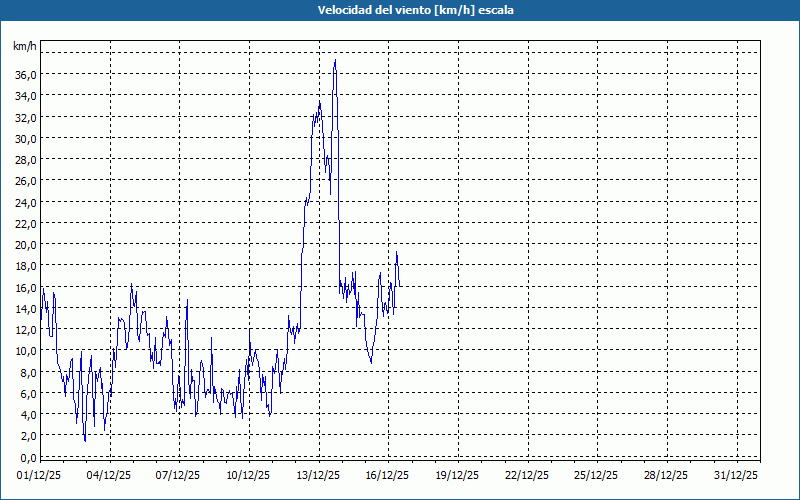Click the 30,0 y-axis label

(x=25, y=138)
